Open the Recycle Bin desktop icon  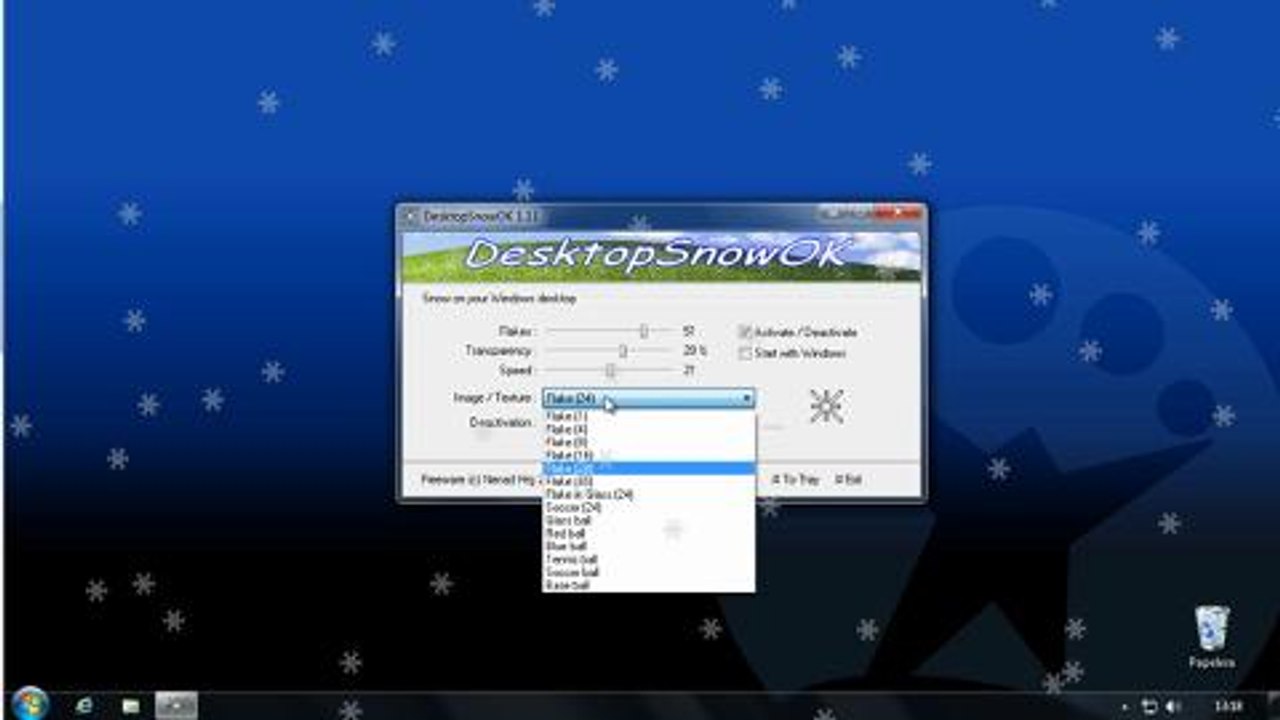(1211, 637)
